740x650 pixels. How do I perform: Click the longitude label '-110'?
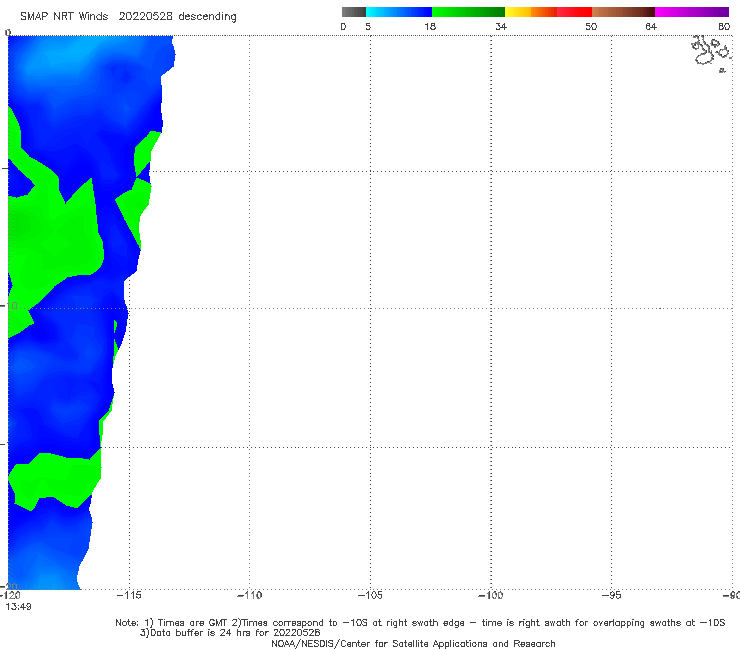tap(249, 595)
